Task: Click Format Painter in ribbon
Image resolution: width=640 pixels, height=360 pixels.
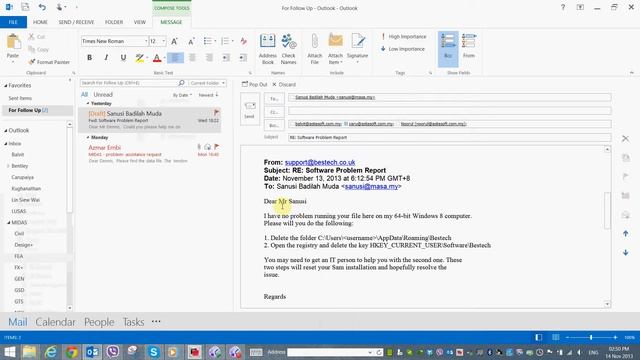Action: coord(49,62)
